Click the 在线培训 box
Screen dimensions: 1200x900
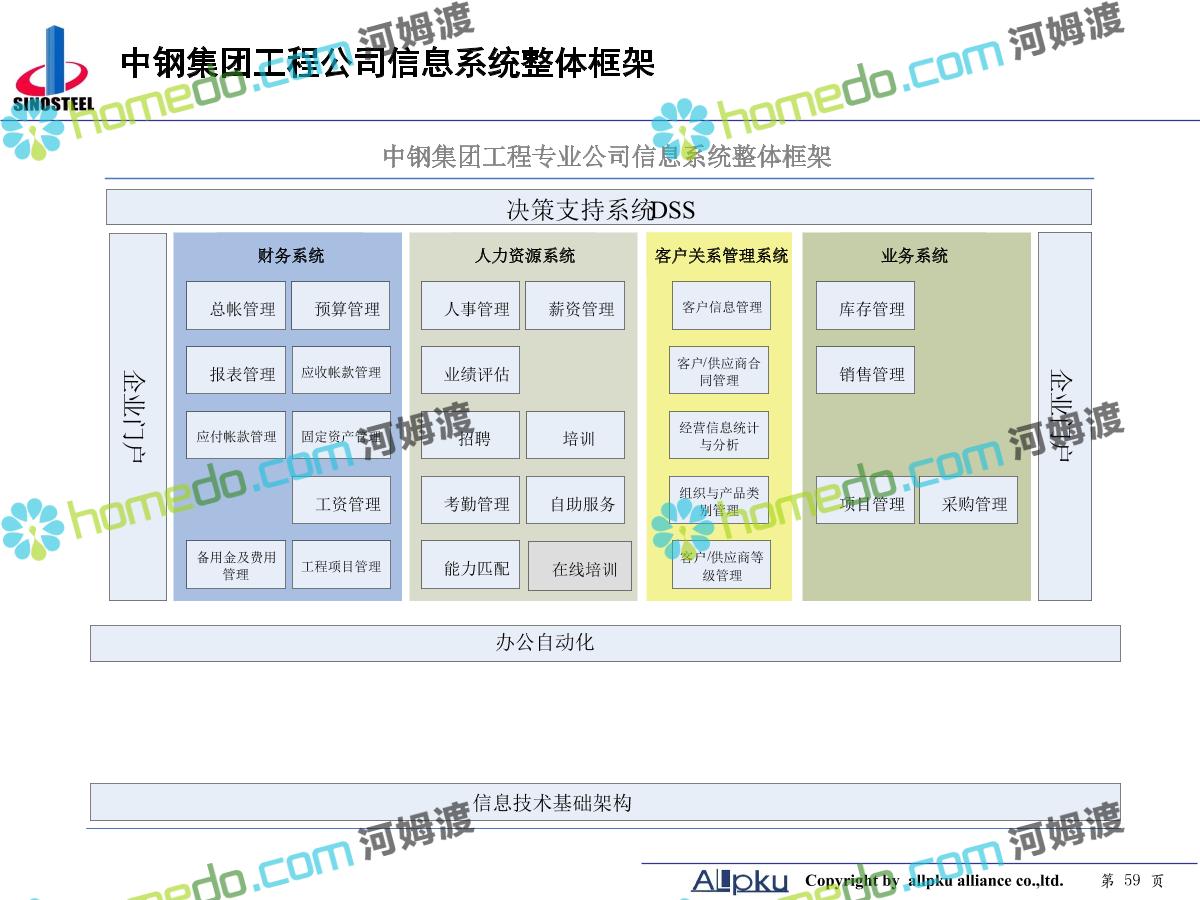(x=580, y=566)
